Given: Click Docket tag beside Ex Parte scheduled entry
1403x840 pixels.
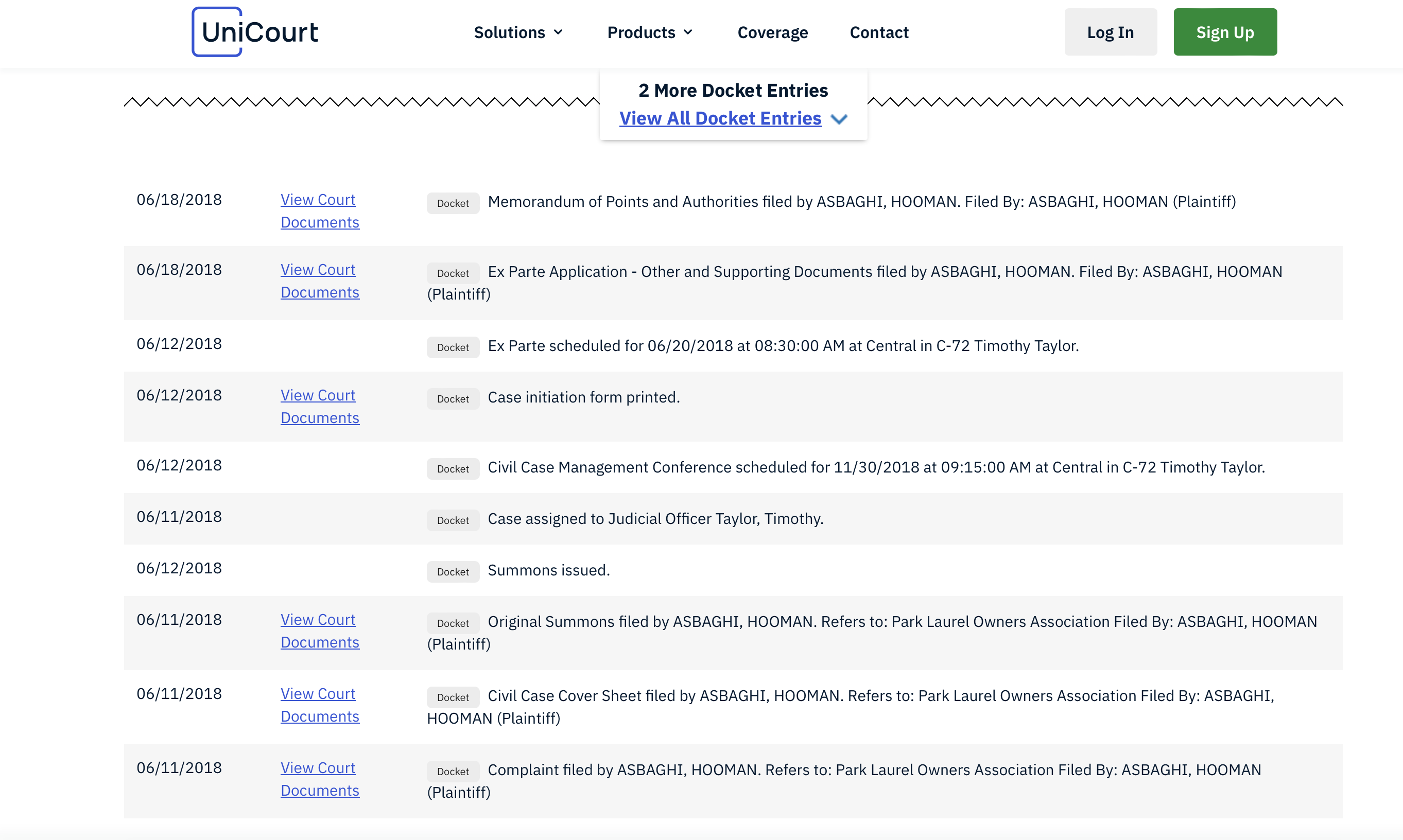Looking at the screenshot, I should point(453,347).
